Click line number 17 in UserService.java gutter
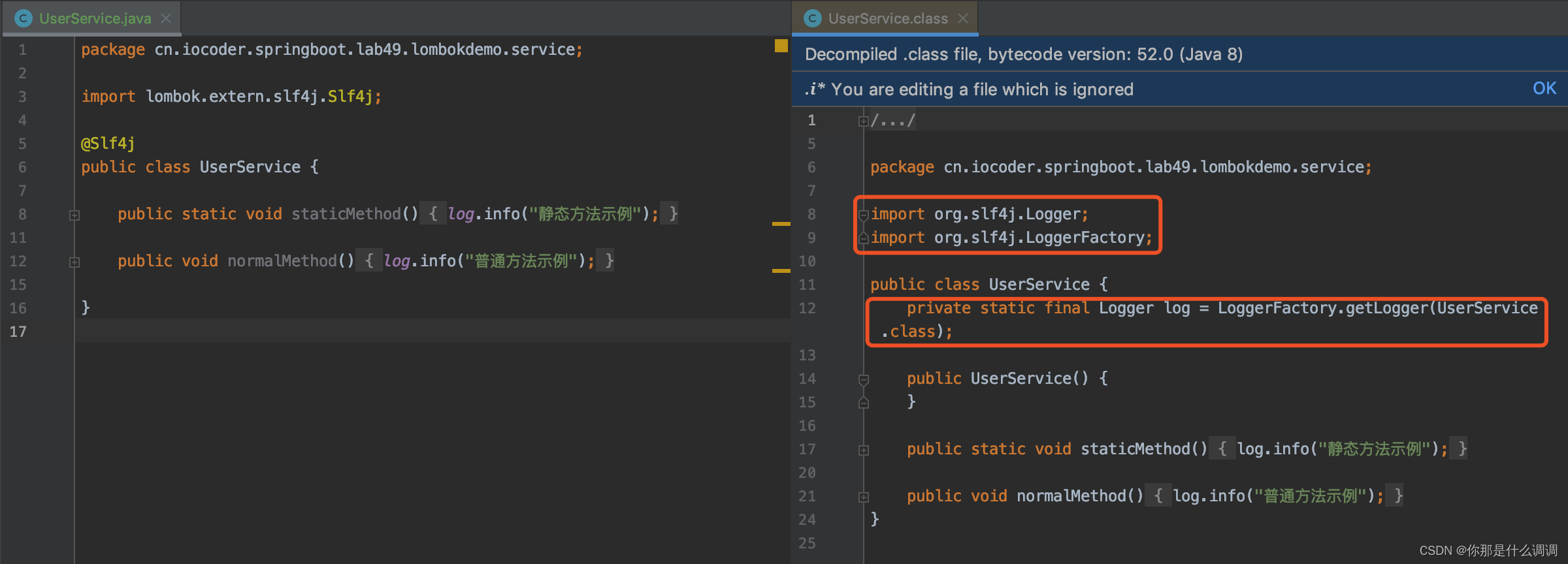The width and height of the screenshot is (1568, 564). (x=18, y=332)
